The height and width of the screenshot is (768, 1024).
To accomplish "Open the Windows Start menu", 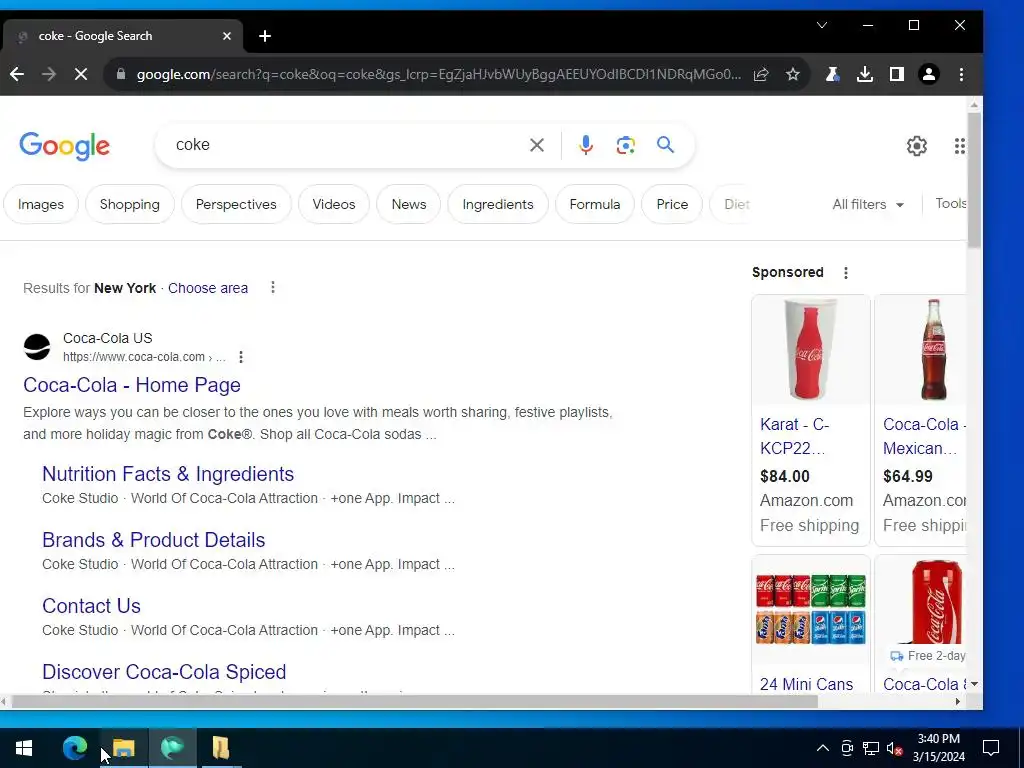I will click(24, 748).
